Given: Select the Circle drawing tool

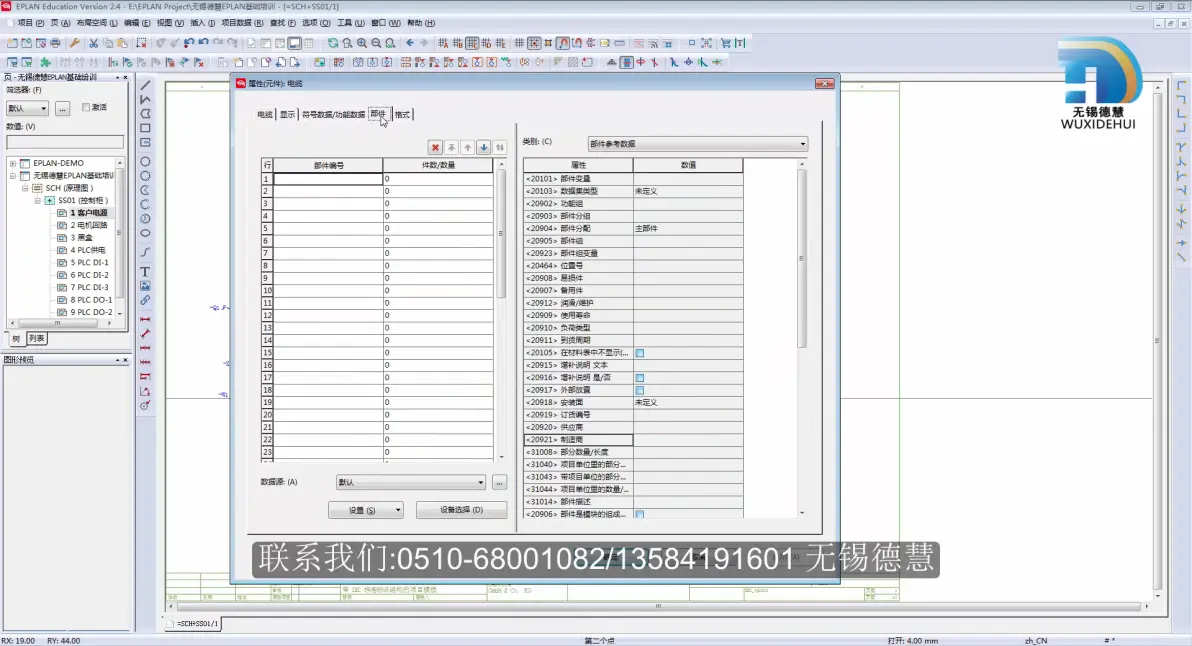Looking at the screenshot, I should (x=145, y=161).
